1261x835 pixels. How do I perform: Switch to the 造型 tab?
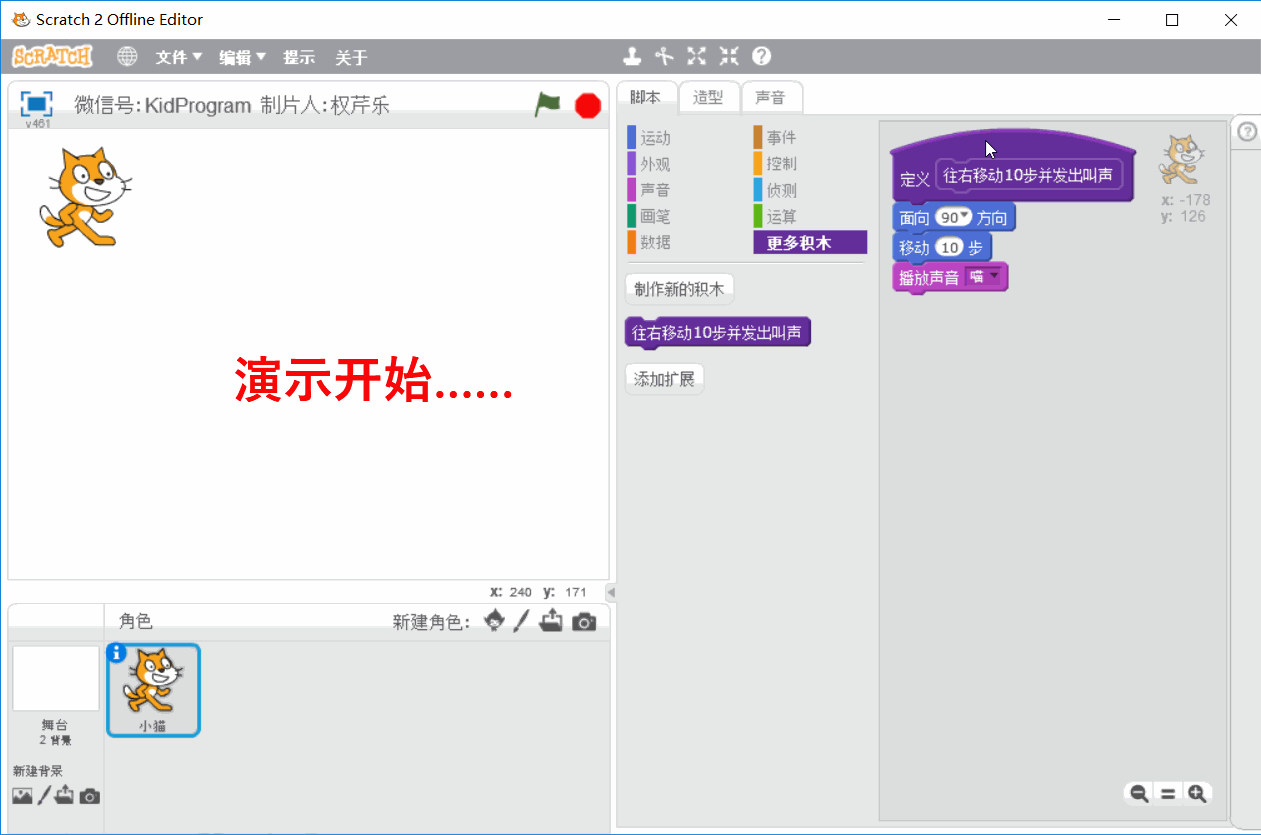coord(709,97)
